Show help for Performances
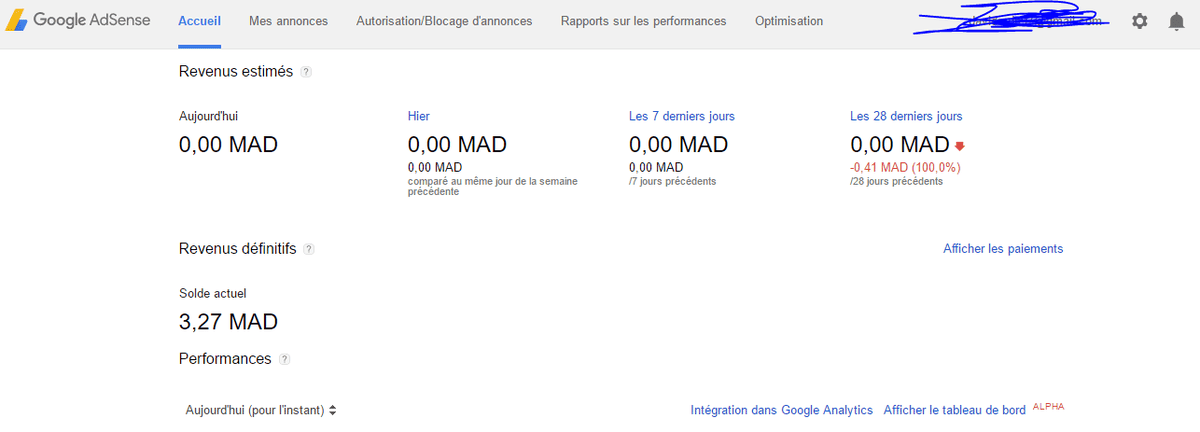1200x432 pixels. tap(285, 359)
